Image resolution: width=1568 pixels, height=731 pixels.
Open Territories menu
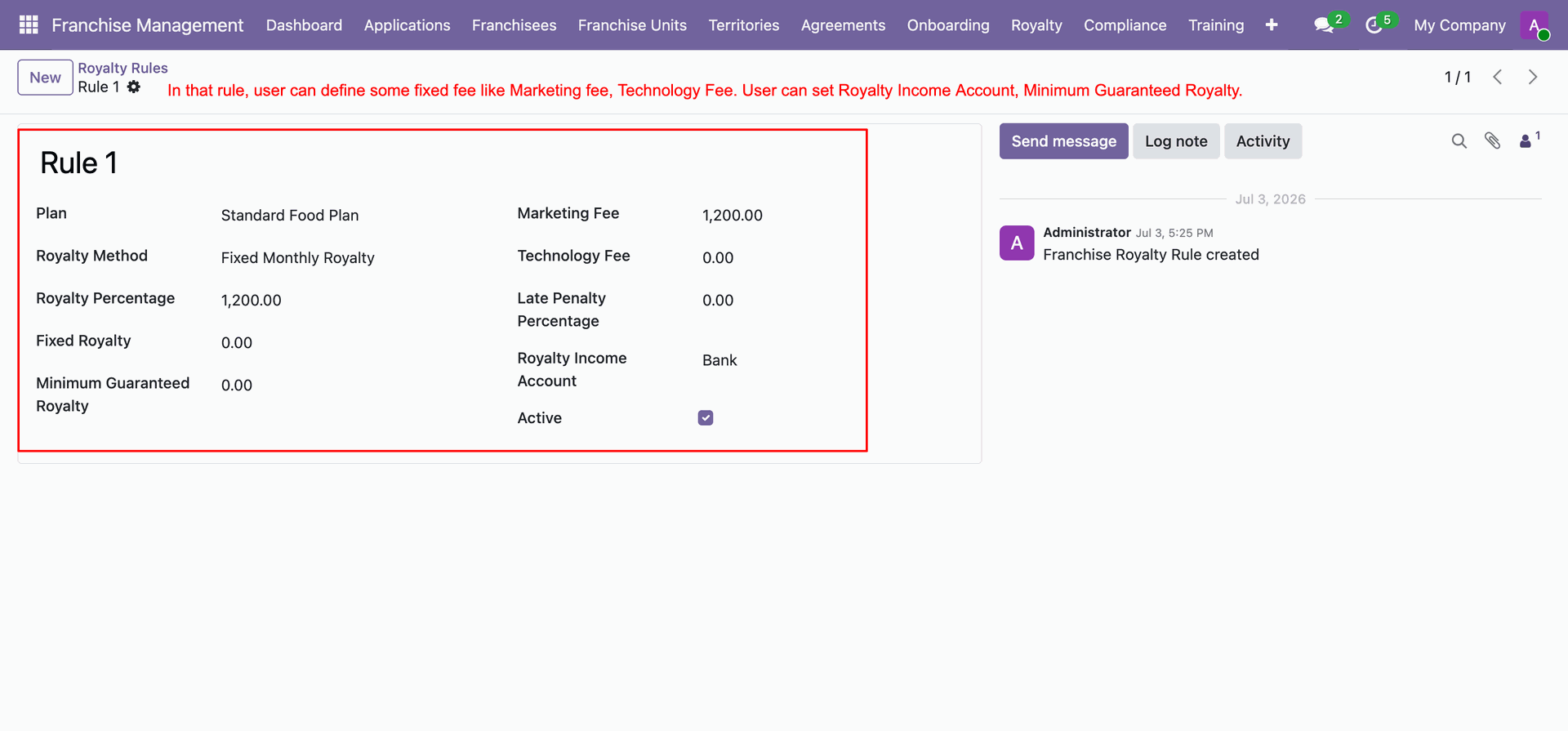click(743, 25)
